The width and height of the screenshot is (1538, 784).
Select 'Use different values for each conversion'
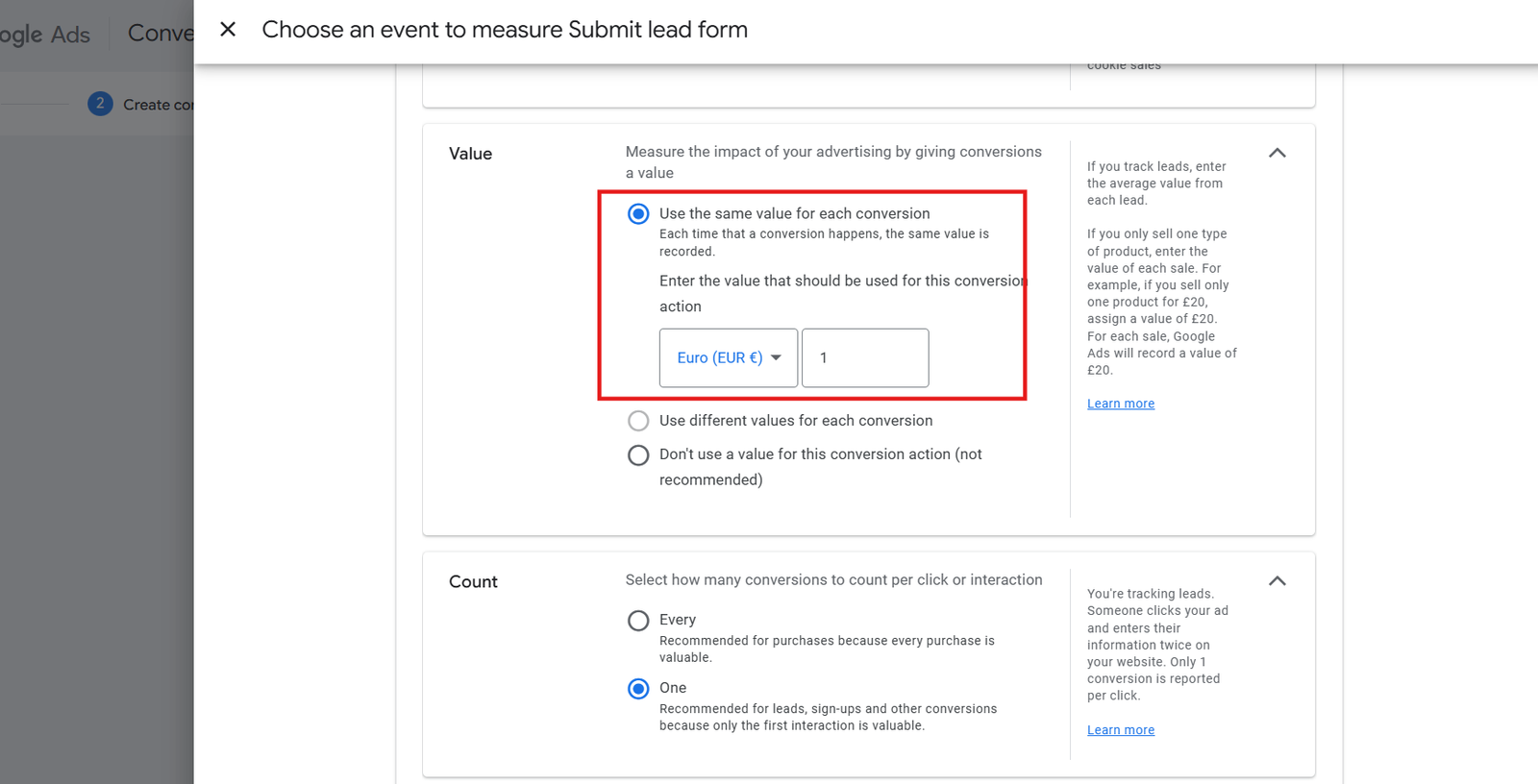pyautogui.click(x=638, y=421)
